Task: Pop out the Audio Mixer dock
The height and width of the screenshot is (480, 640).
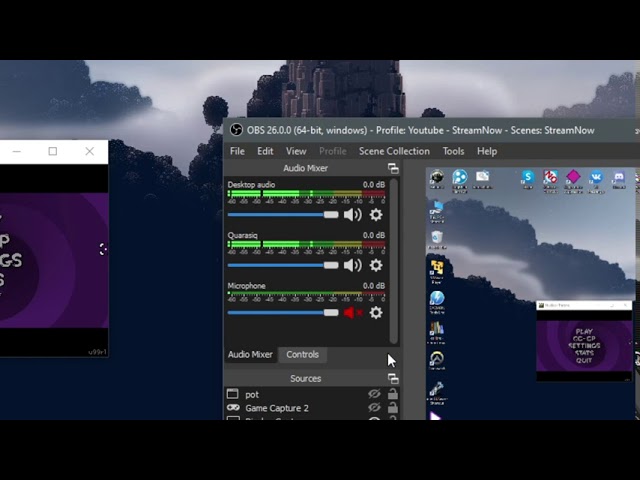Action: [393, 168]
